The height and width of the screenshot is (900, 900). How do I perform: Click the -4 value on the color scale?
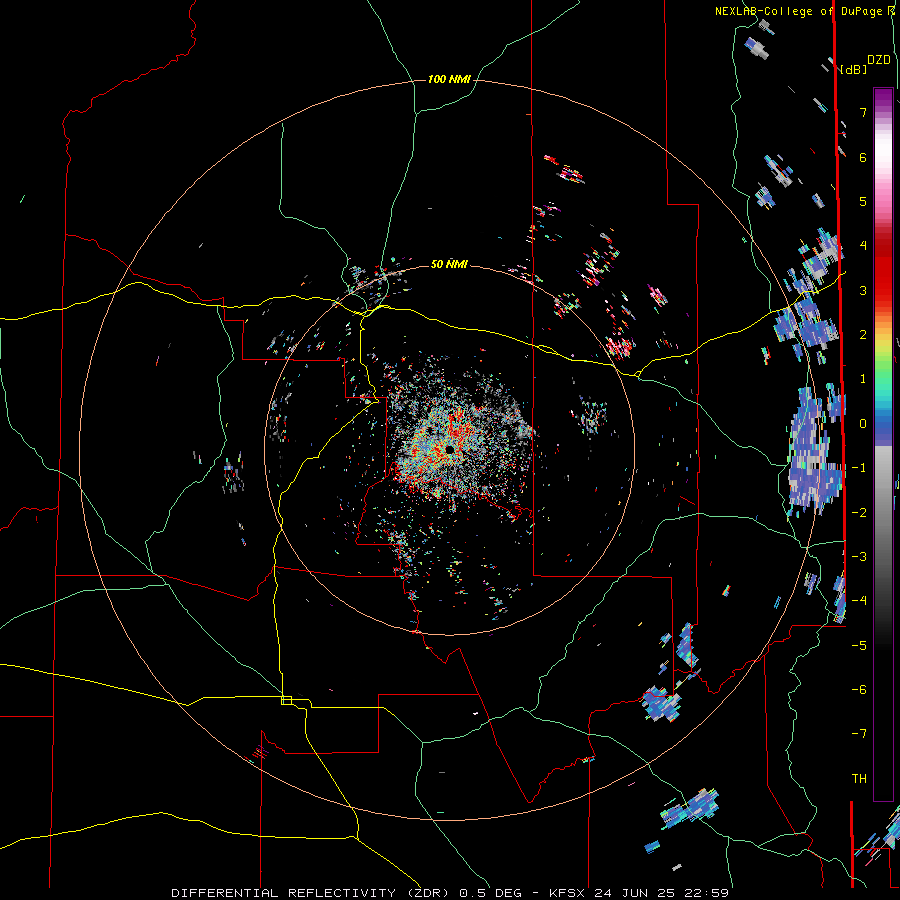(x=859, y=601)
